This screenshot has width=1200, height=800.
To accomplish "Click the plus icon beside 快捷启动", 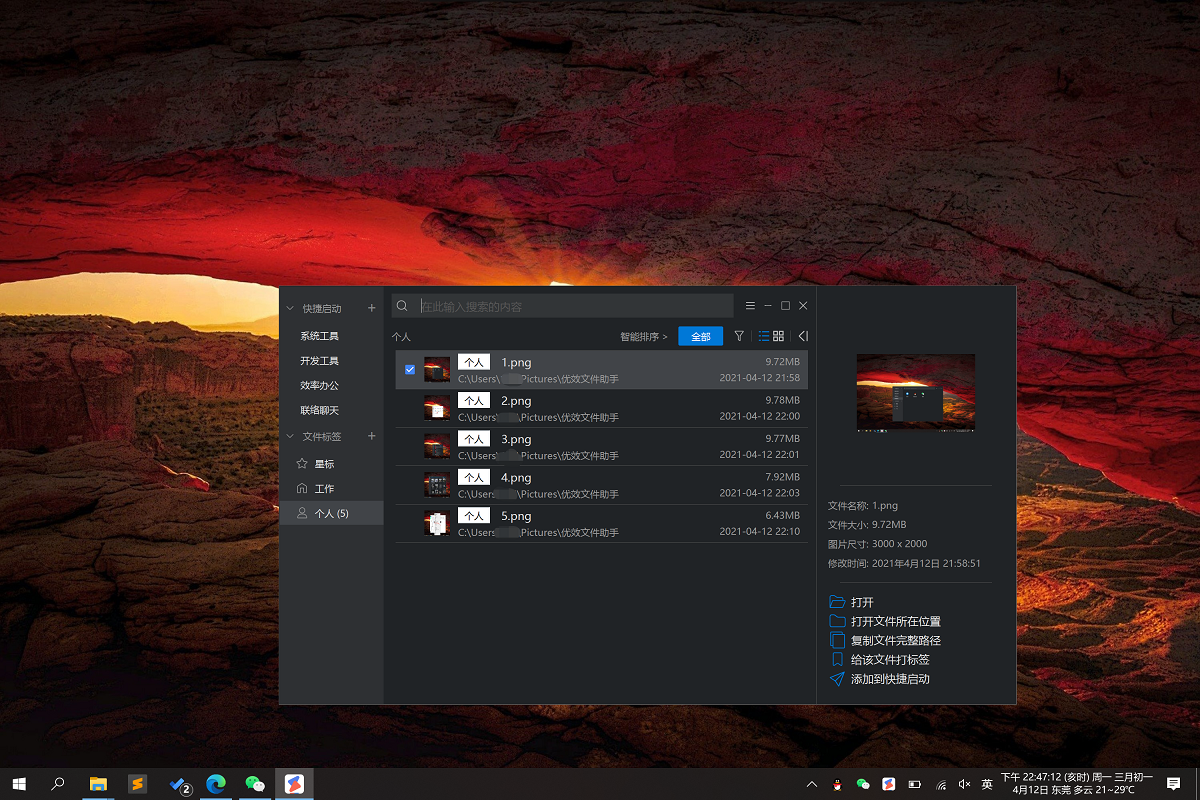I will coord(372,308).
